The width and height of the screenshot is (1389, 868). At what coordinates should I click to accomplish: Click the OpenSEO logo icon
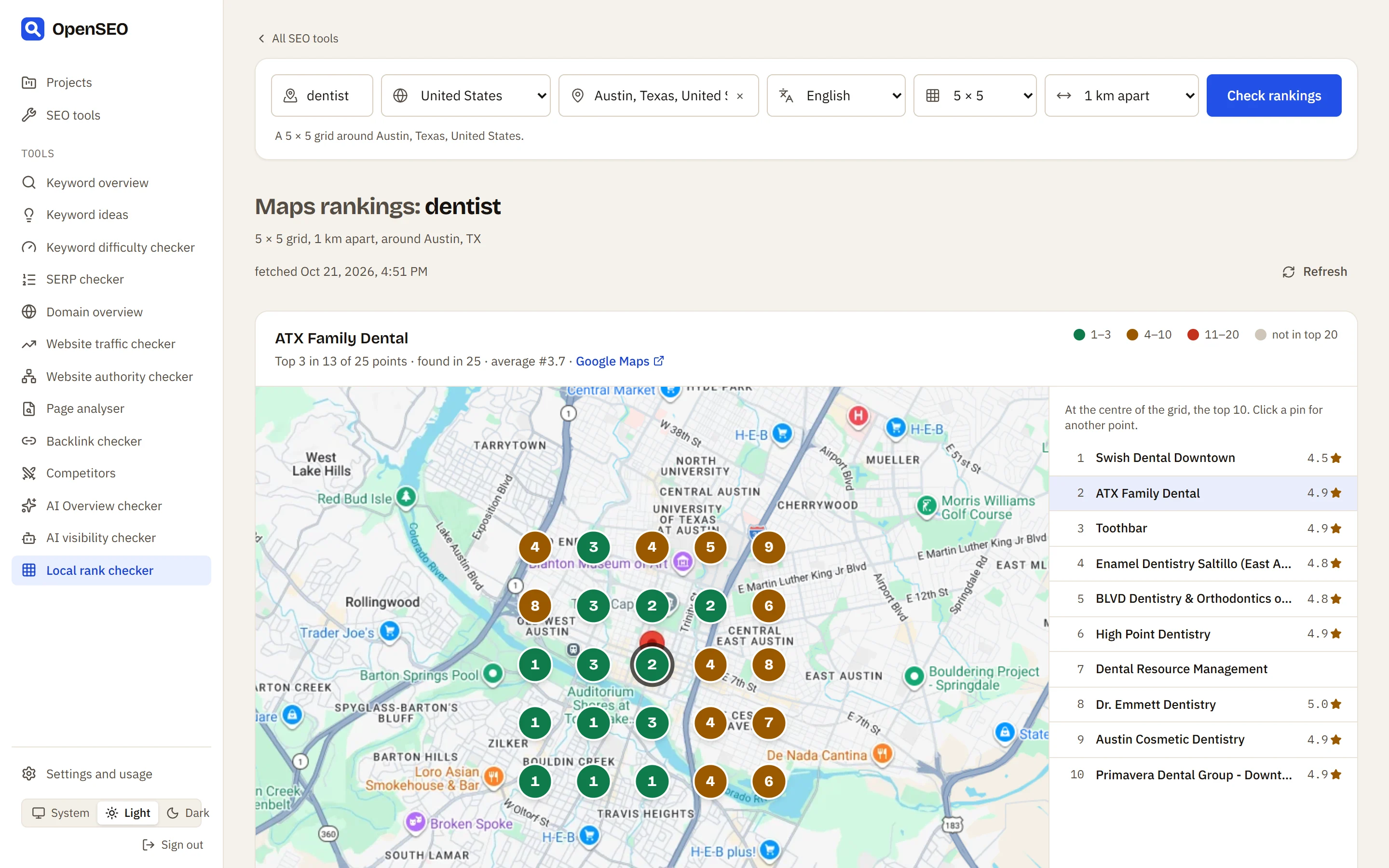[x=33, y=29]
